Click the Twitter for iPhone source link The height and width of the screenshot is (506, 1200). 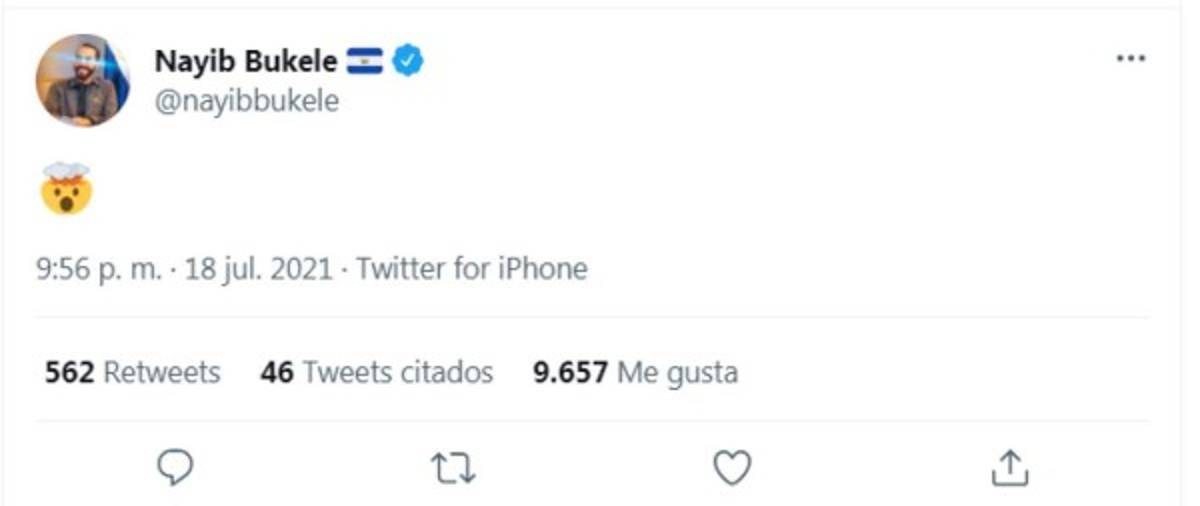click(x=472, y=269)
